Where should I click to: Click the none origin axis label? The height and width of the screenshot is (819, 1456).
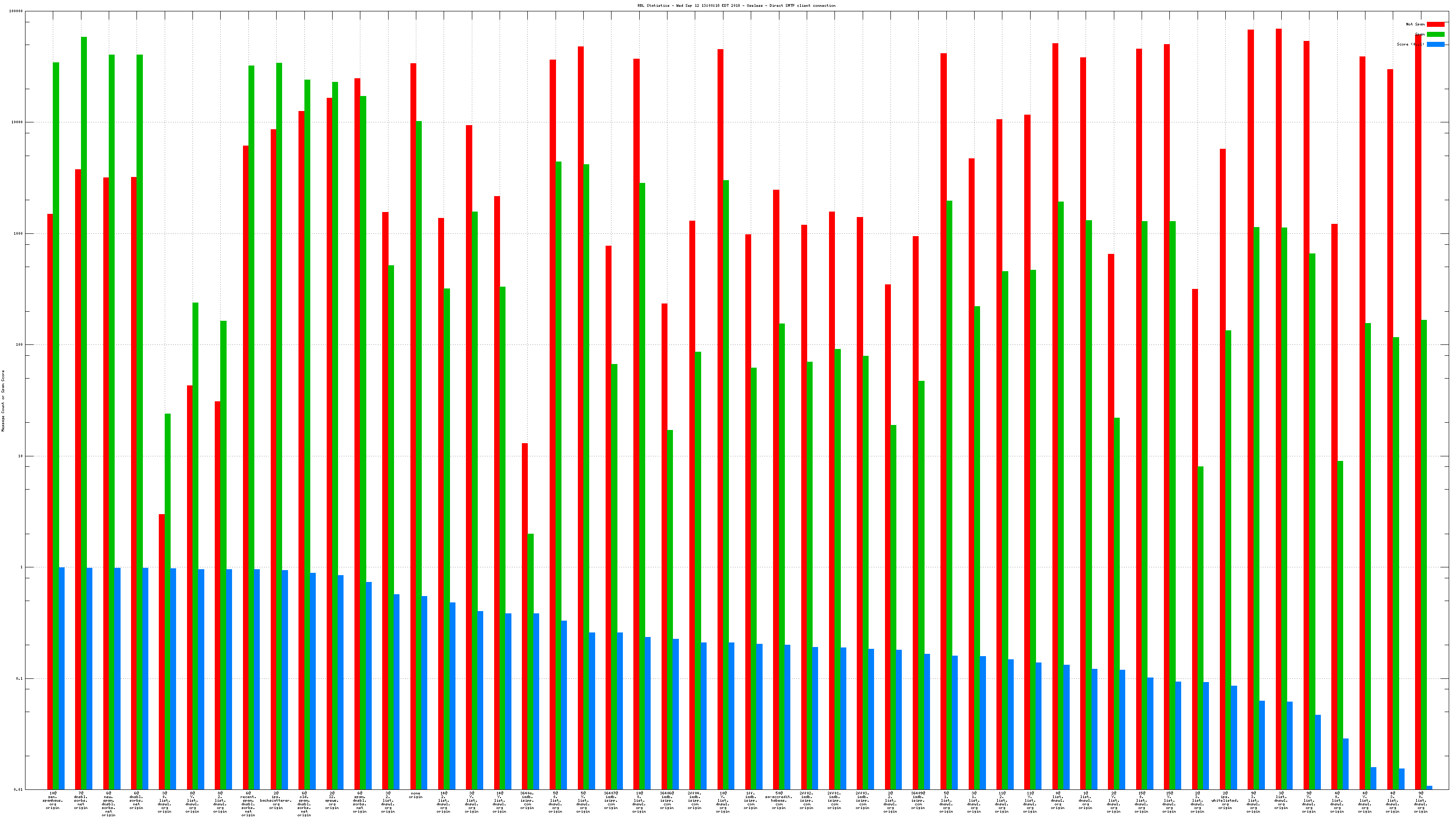(415, 795)
